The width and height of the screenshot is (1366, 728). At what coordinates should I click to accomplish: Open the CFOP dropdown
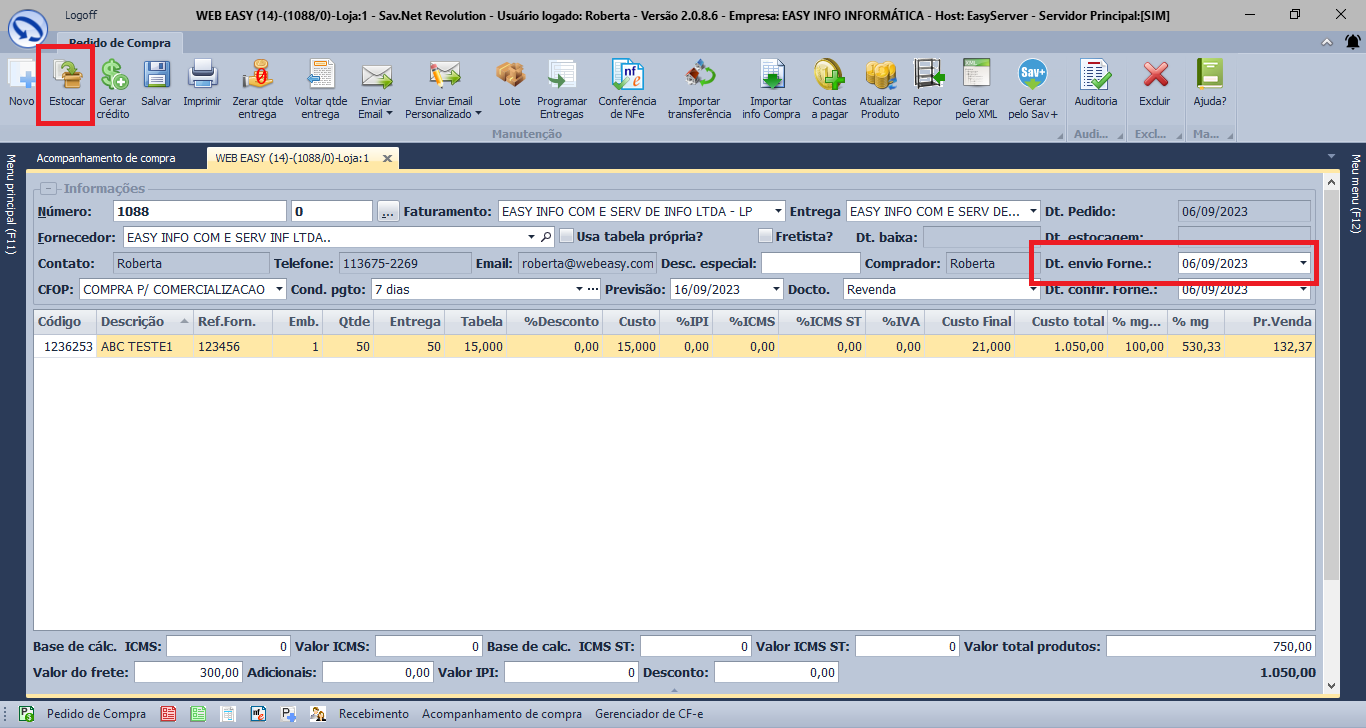(279, 289)
